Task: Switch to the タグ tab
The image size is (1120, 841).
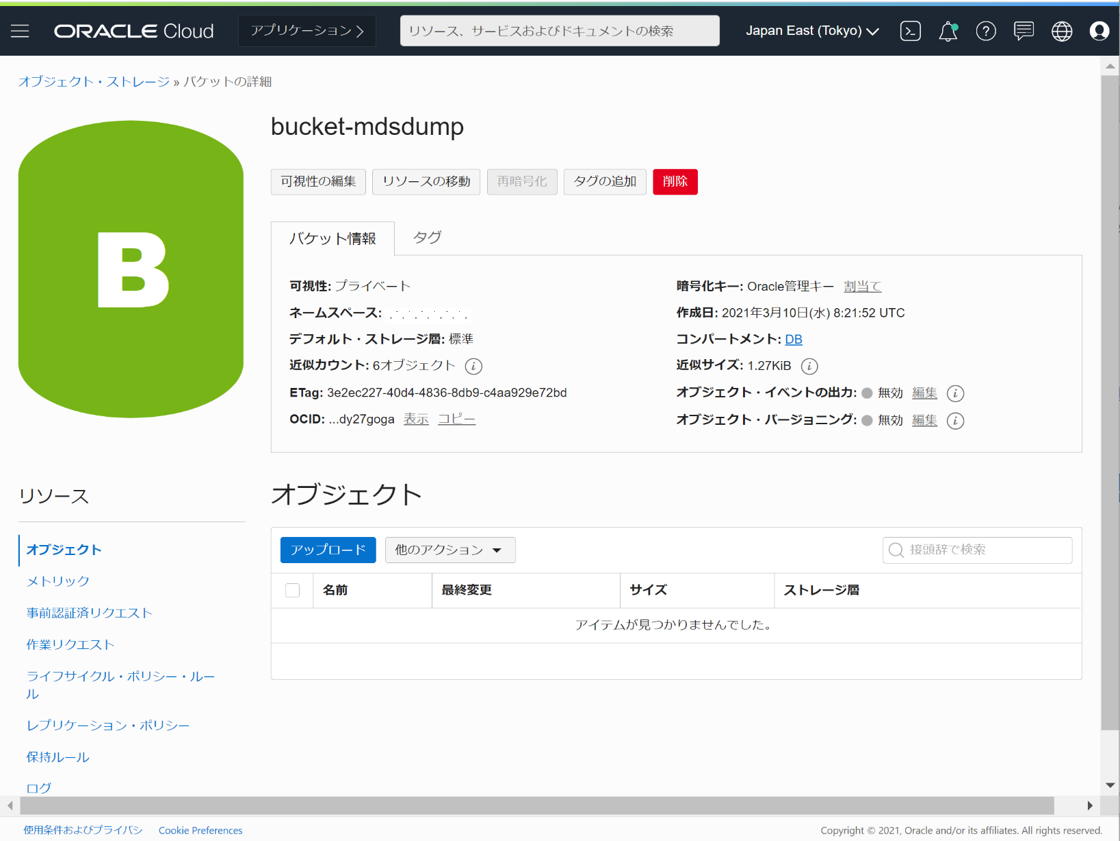Action: tap(427, 238)
